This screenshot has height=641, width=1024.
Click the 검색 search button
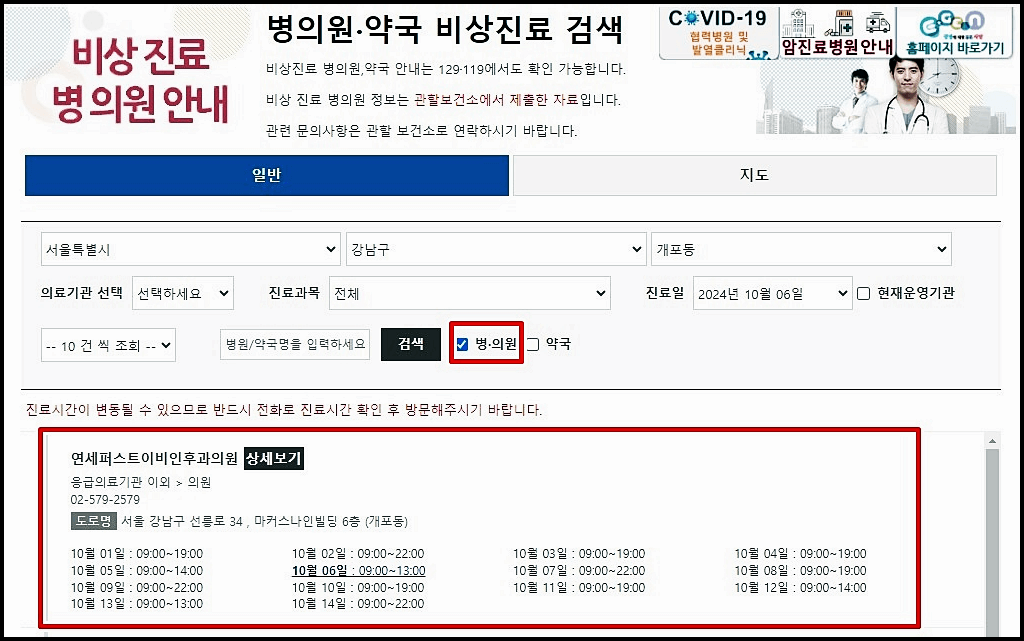pos(411,344)
